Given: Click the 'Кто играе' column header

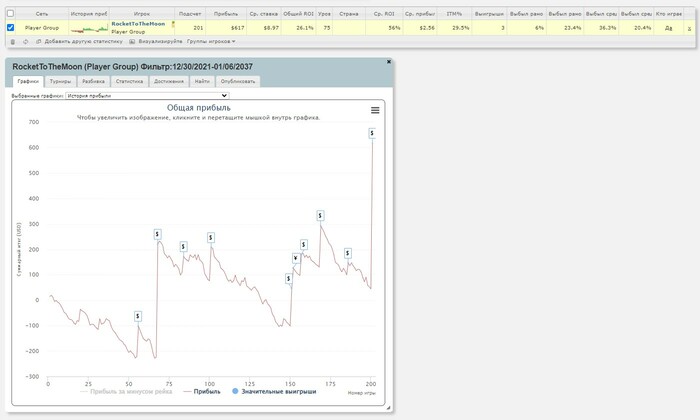Looking at the screenshot, I should point(668,14).
